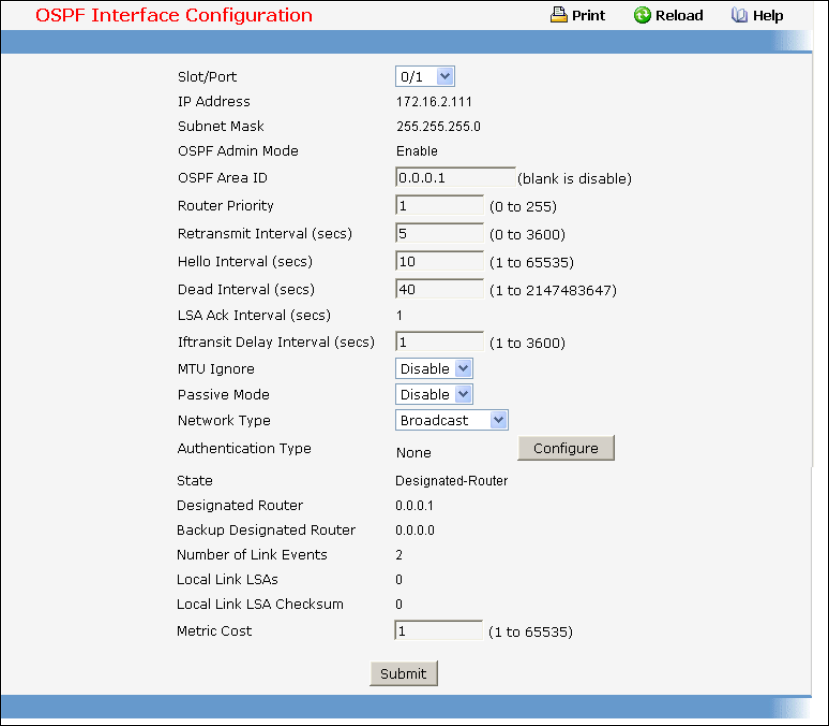
Task: Click the Iftransit Delay Interval input
Action: [439, 343]
